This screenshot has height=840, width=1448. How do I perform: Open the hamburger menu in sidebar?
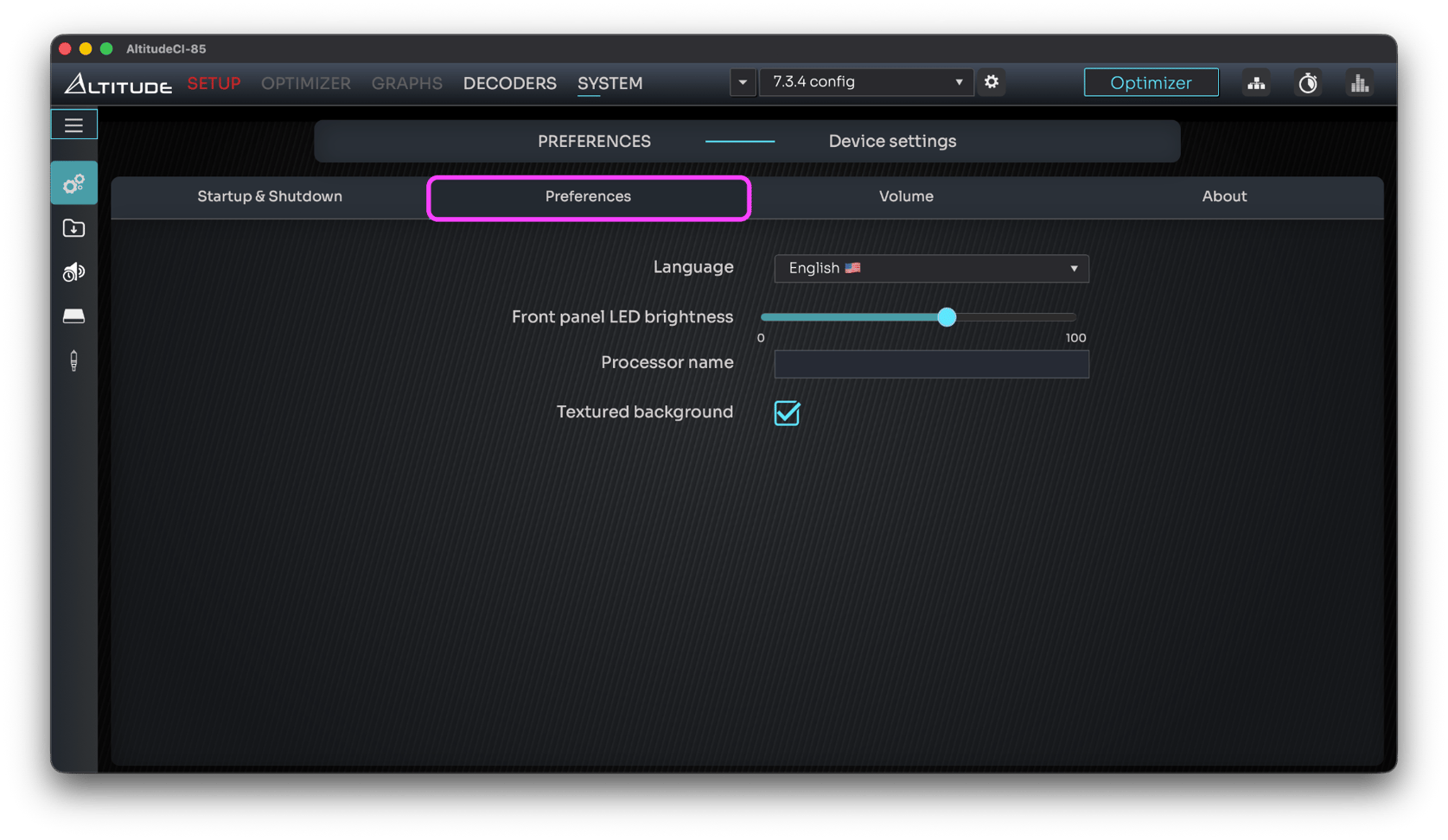pyautogui.click(x=73, y=125)
